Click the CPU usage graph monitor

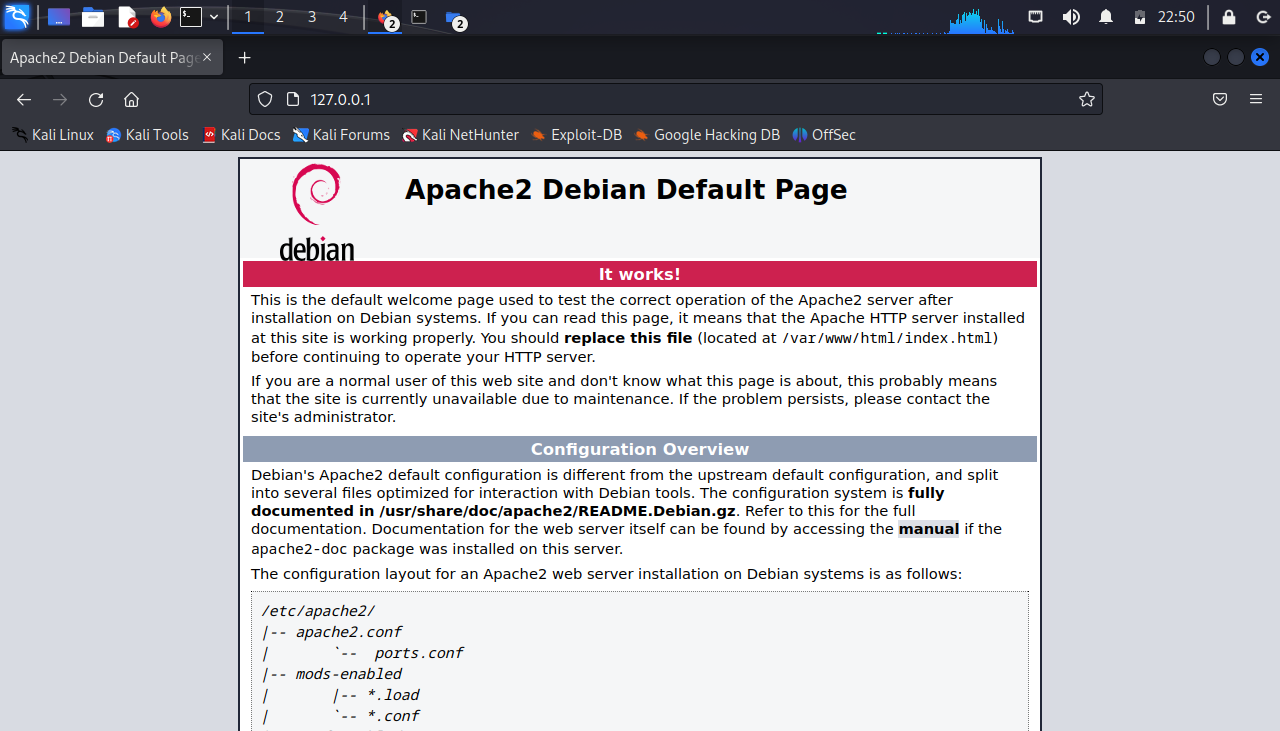tap(945, 20)
